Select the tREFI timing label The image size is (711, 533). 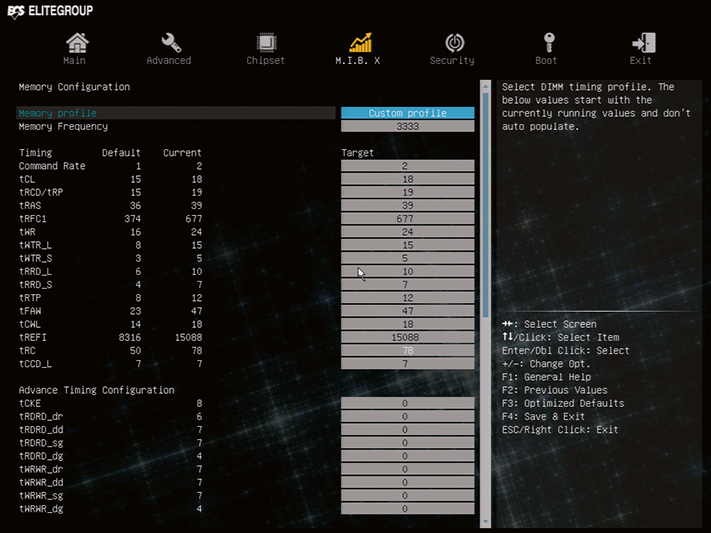(33, 337)
